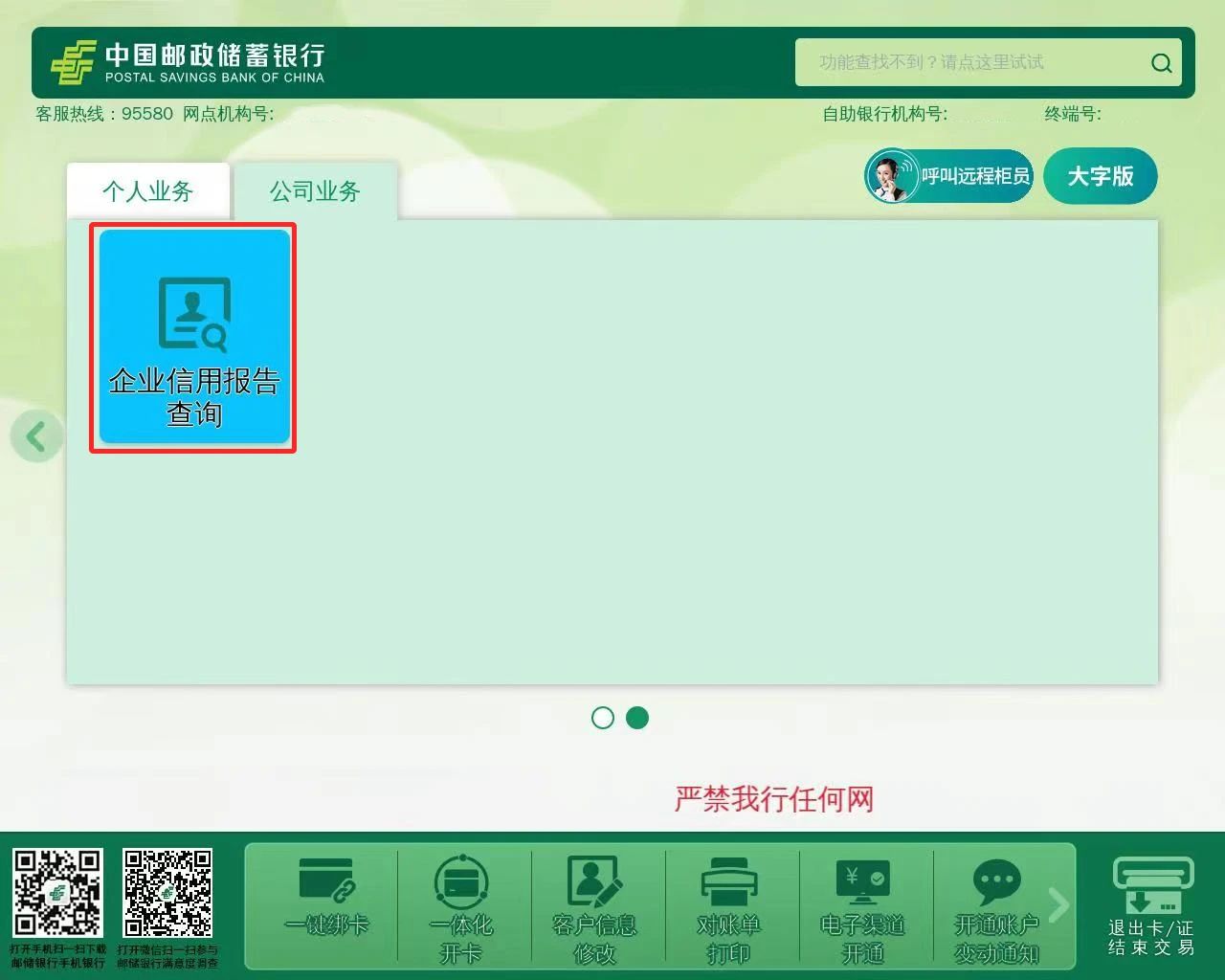The image size is (1225, 980).
Task: Open 对账单打印 printer icon
Action: pos(728,881)
